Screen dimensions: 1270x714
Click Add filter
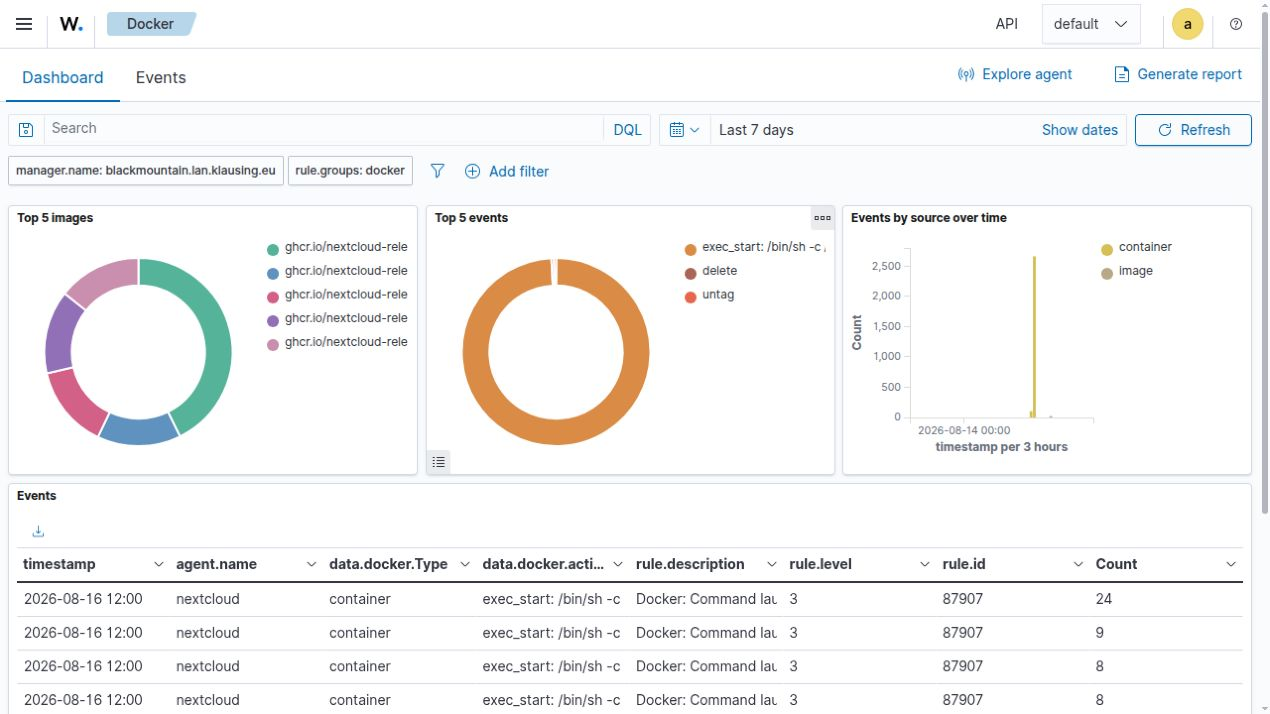[507, 171]
